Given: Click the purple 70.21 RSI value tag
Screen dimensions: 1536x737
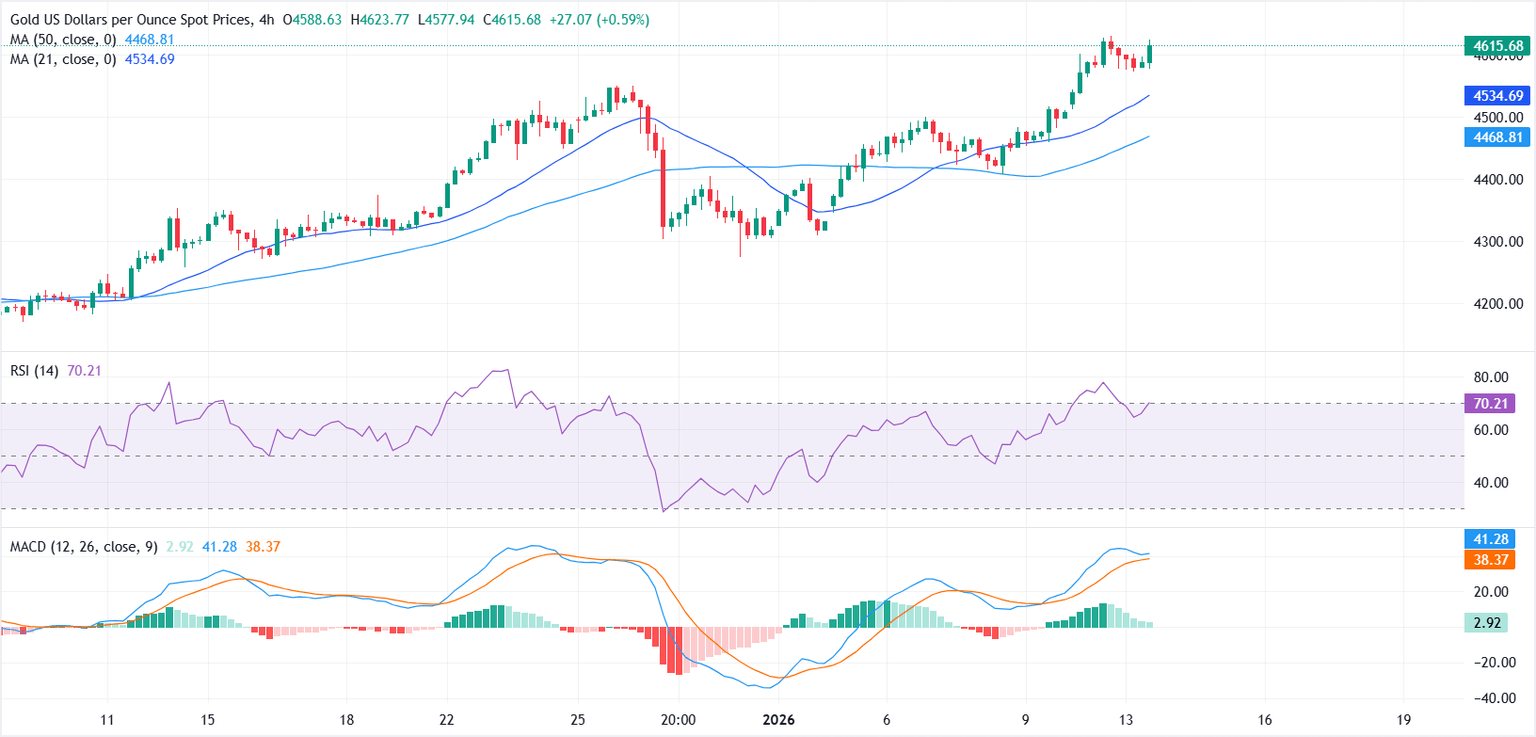Looking at the screenshot, I should [x=1496, y=404].
